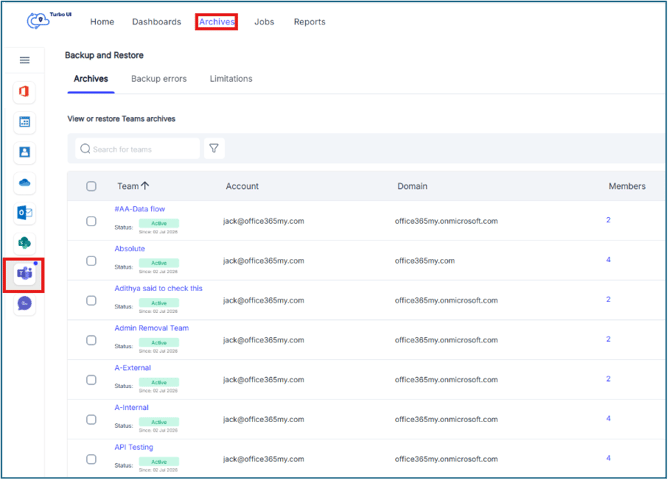Click members count 4 for Absolute
Screen dimensions: 670x480
tap(608, 260)
